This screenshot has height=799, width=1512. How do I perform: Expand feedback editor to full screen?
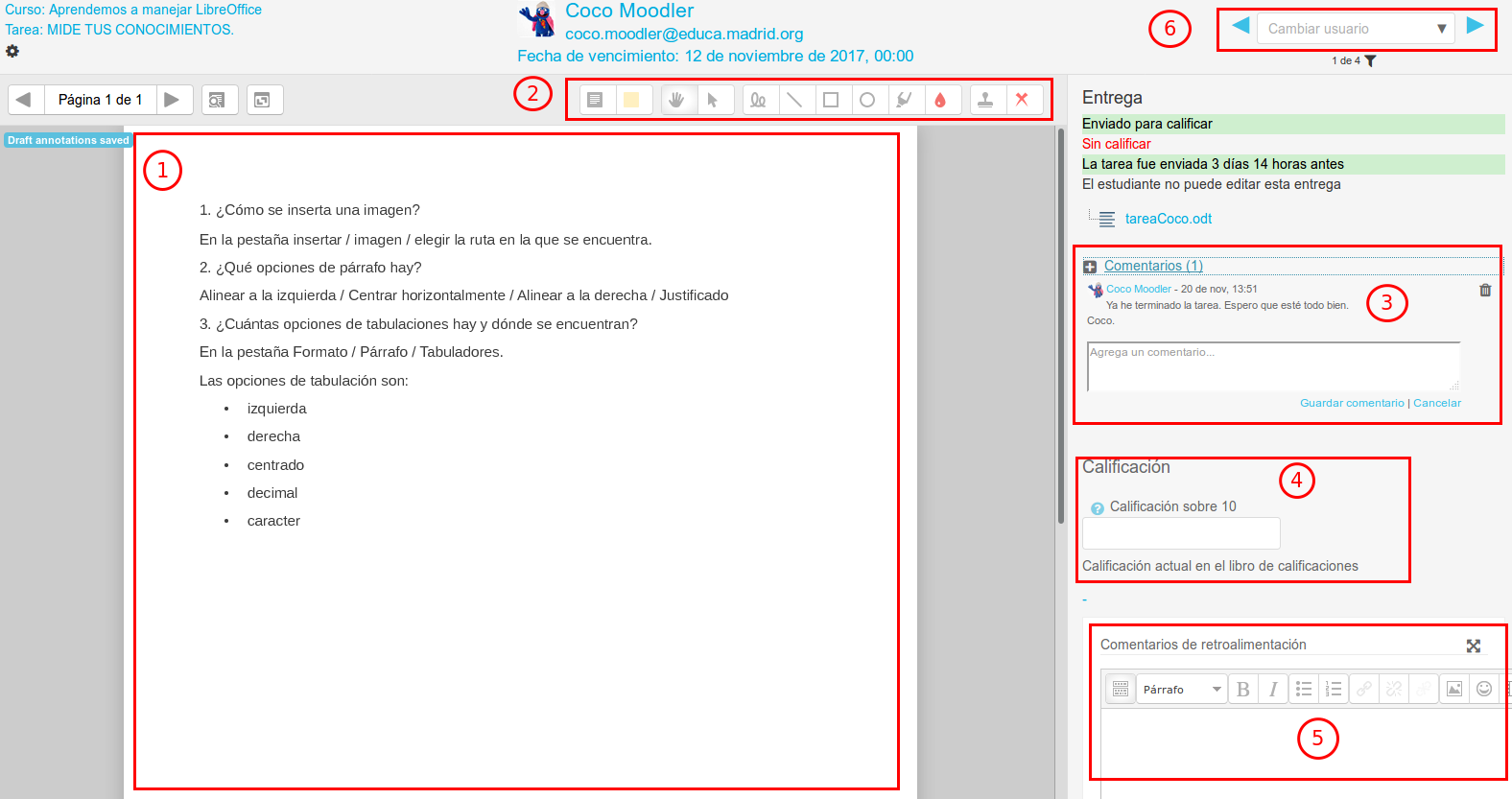[x=1474, y=646]
